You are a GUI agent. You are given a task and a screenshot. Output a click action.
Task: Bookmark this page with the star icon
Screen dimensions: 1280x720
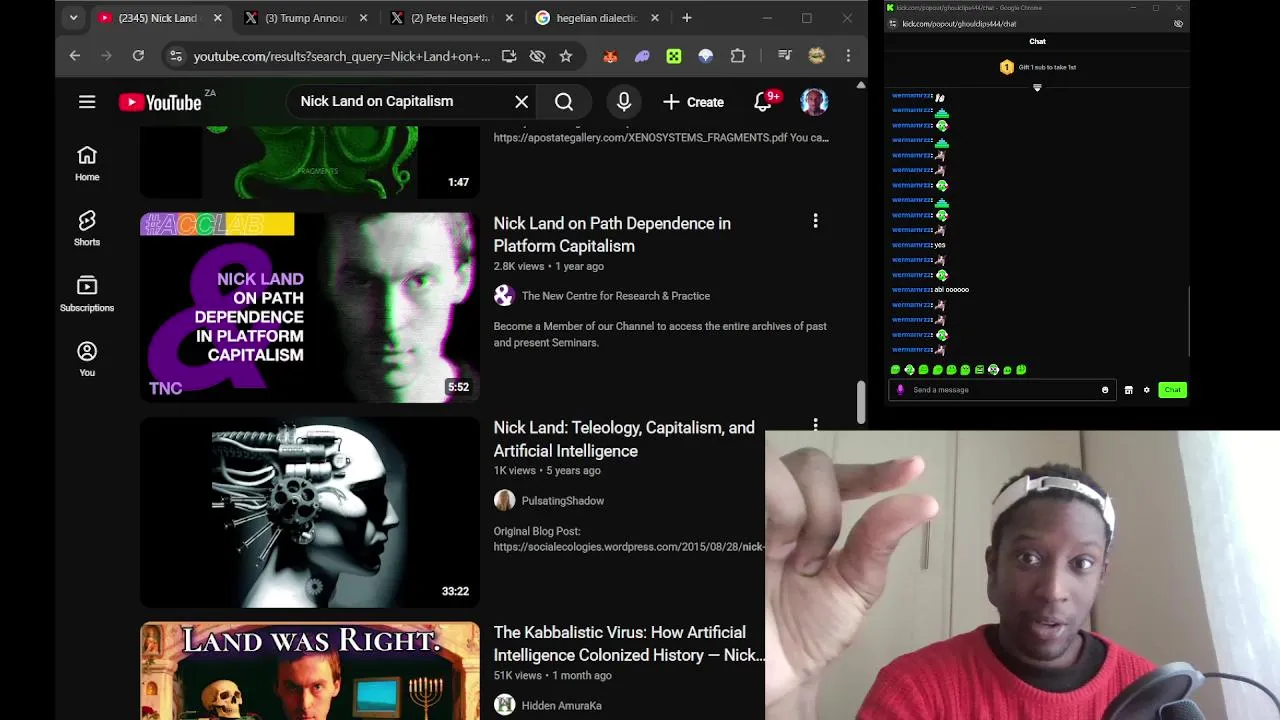(566, 56)
